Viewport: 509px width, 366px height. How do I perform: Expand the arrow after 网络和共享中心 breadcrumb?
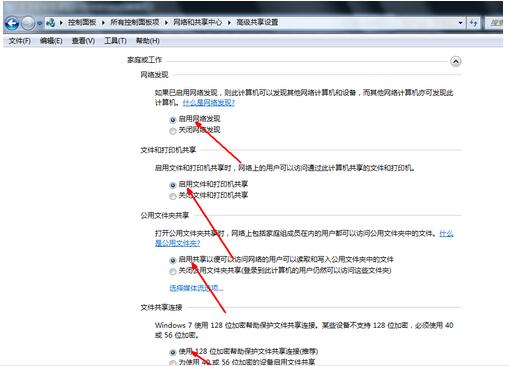[x=229, y=23]
